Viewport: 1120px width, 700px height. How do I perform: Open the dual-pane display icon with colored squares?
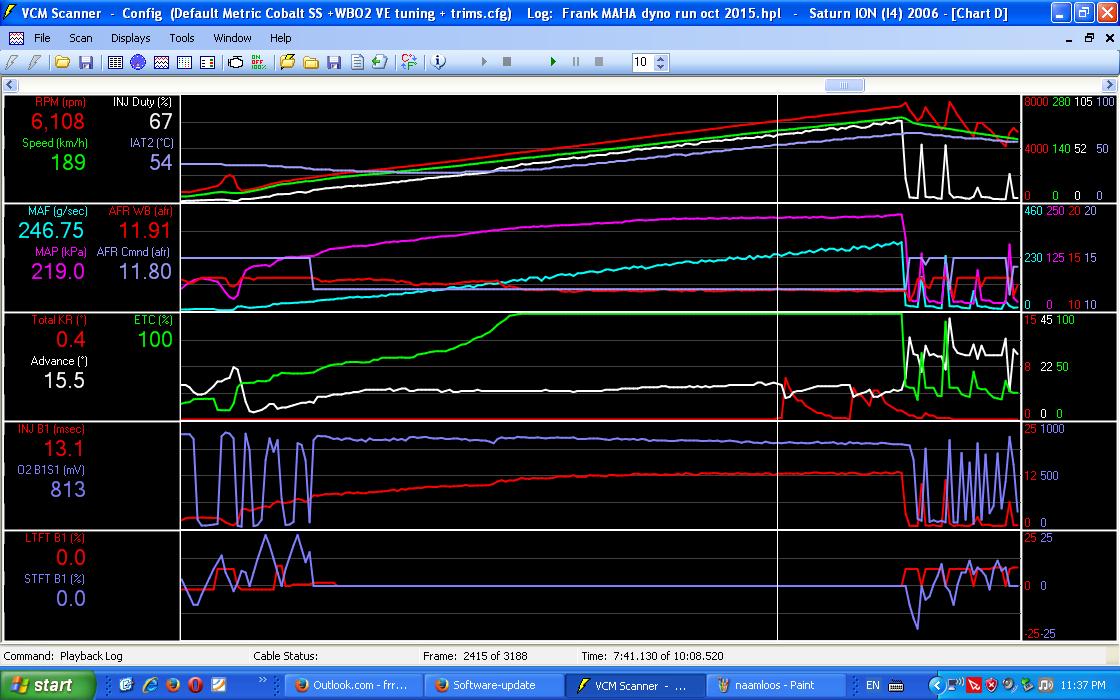click(207, 62)
